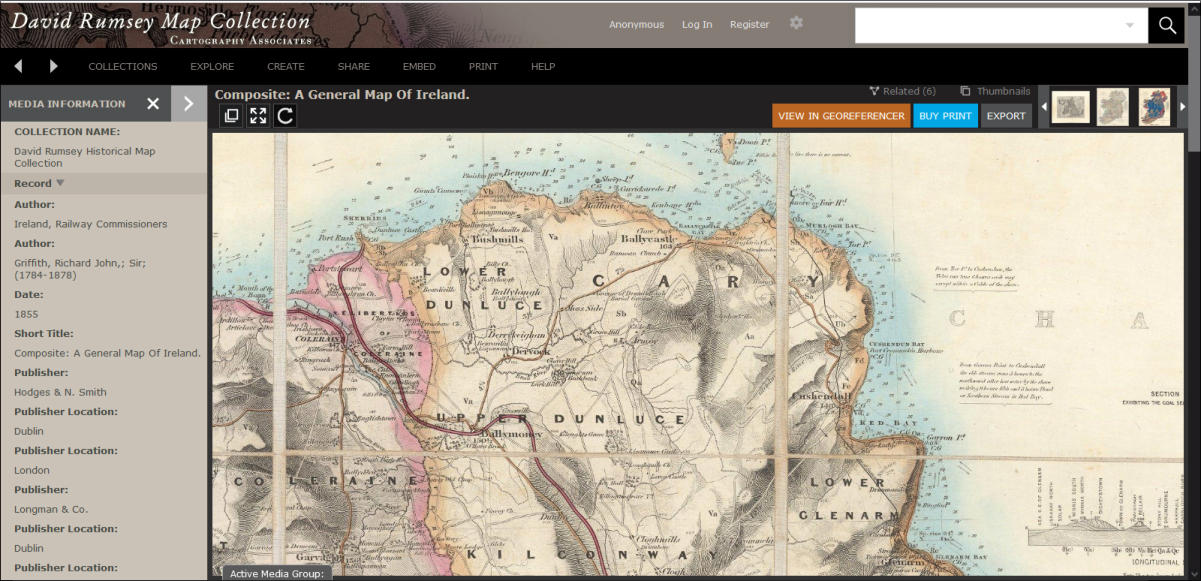Open the Help menu
The height and width of the screenshot is (581, 1201).
[543, 67]
